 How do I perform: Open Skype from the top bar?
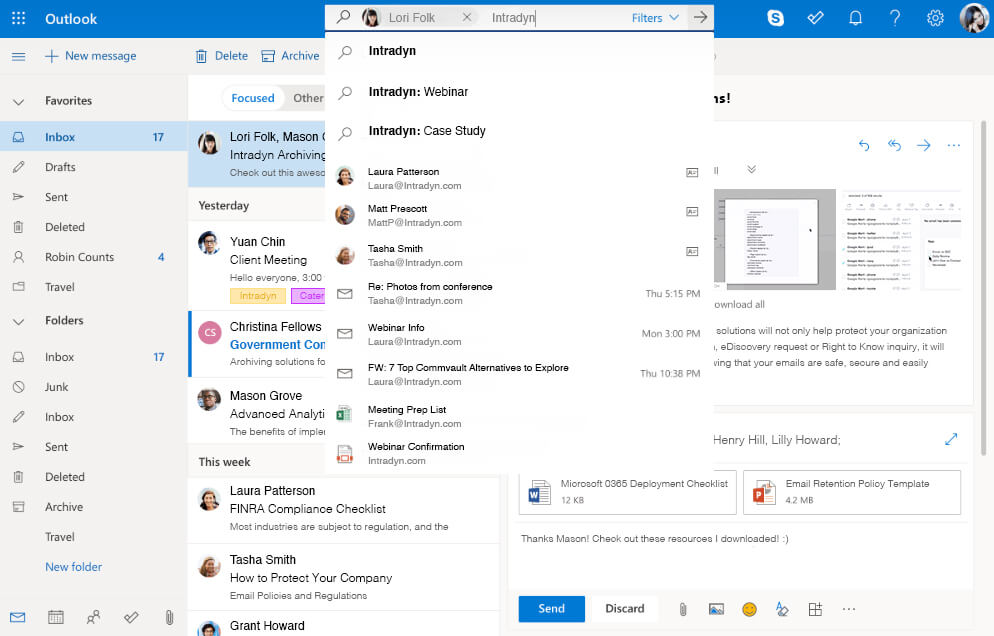776,17
